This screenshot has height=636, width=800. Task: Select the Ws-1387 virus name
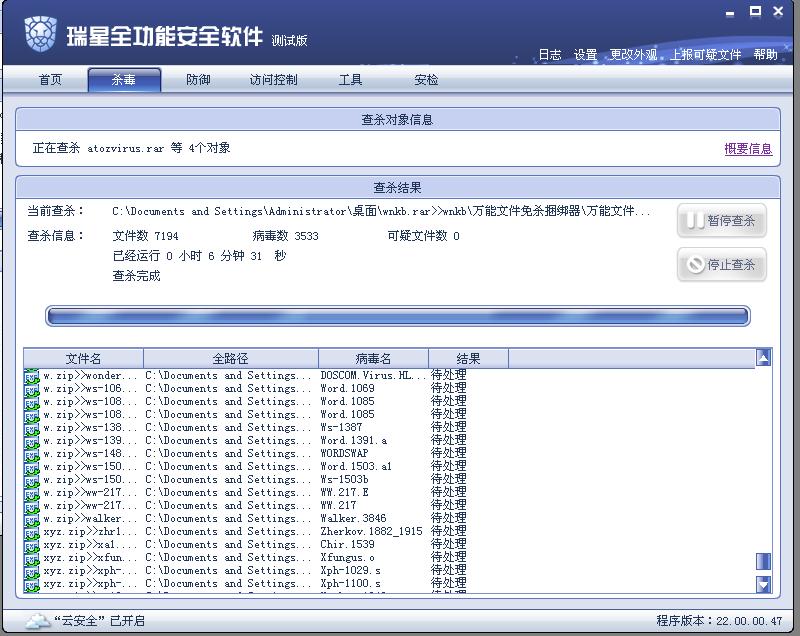click(x=341, y=427)
